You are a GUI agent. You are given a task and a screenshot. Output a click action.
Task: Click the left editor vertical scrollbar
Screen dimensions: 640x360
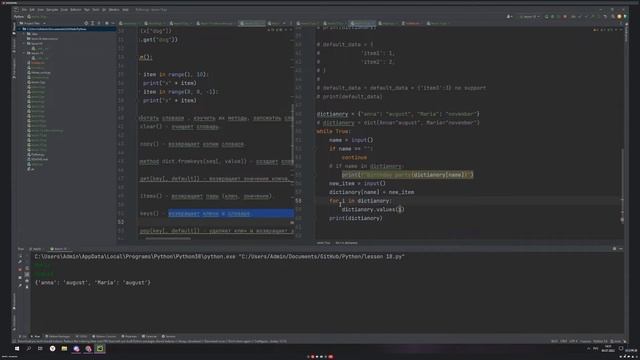tap(293, 133)
